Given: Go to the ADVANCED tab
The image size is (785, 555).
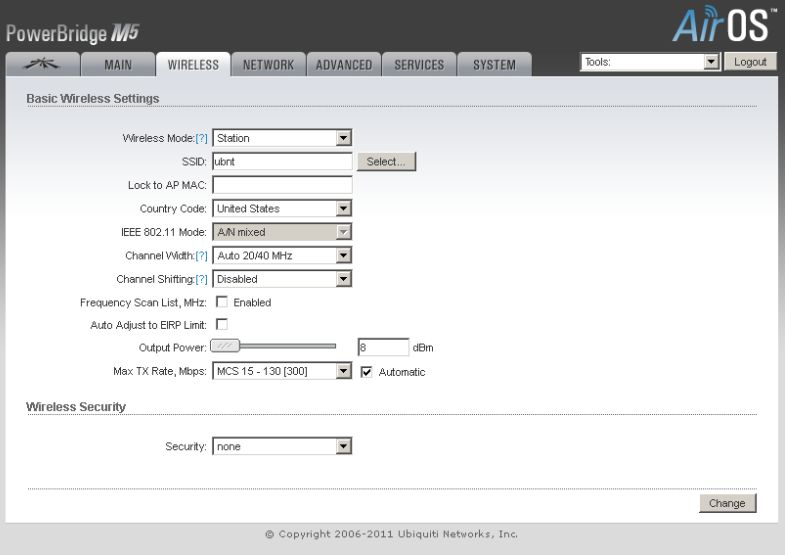Looking at the screenshot, I should coord(344,65).
